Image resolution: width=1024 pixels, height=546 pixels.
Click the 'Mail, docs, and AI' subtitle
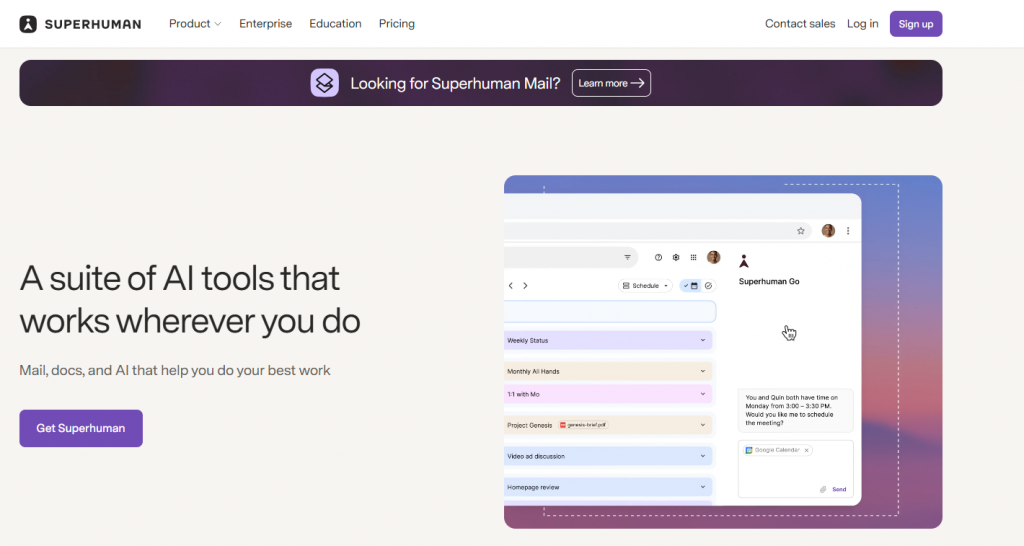[x=175, y=370]
